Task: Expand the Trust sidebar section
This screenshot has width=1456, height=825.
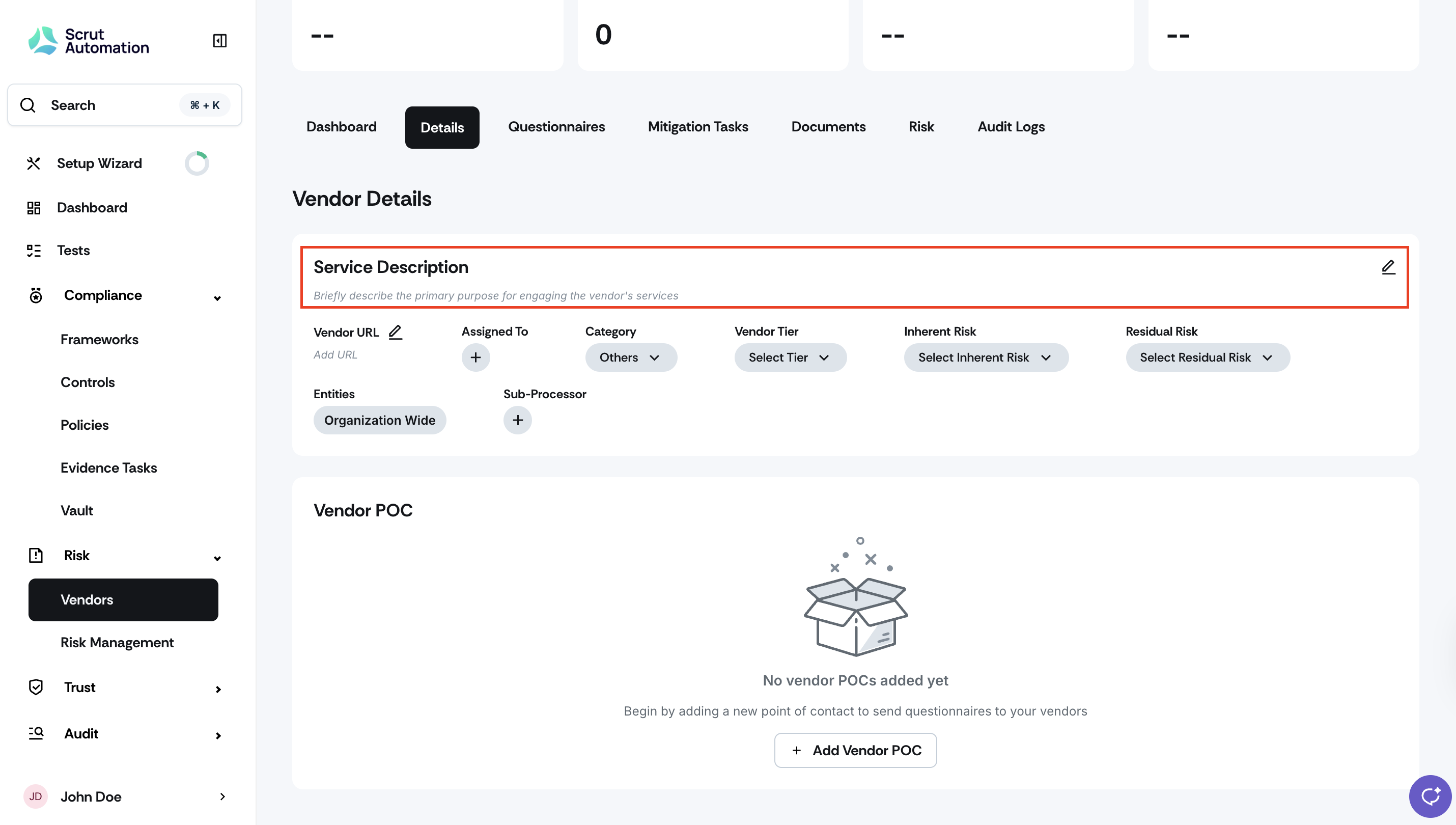Action: [x=218, y=689]
